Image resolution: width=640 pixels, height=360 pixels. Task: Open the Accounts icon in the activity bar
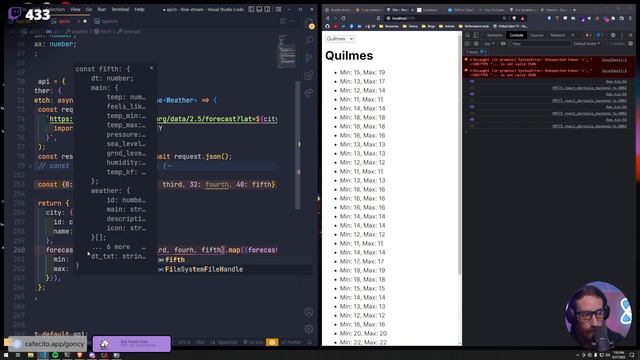tap(309, 312)
